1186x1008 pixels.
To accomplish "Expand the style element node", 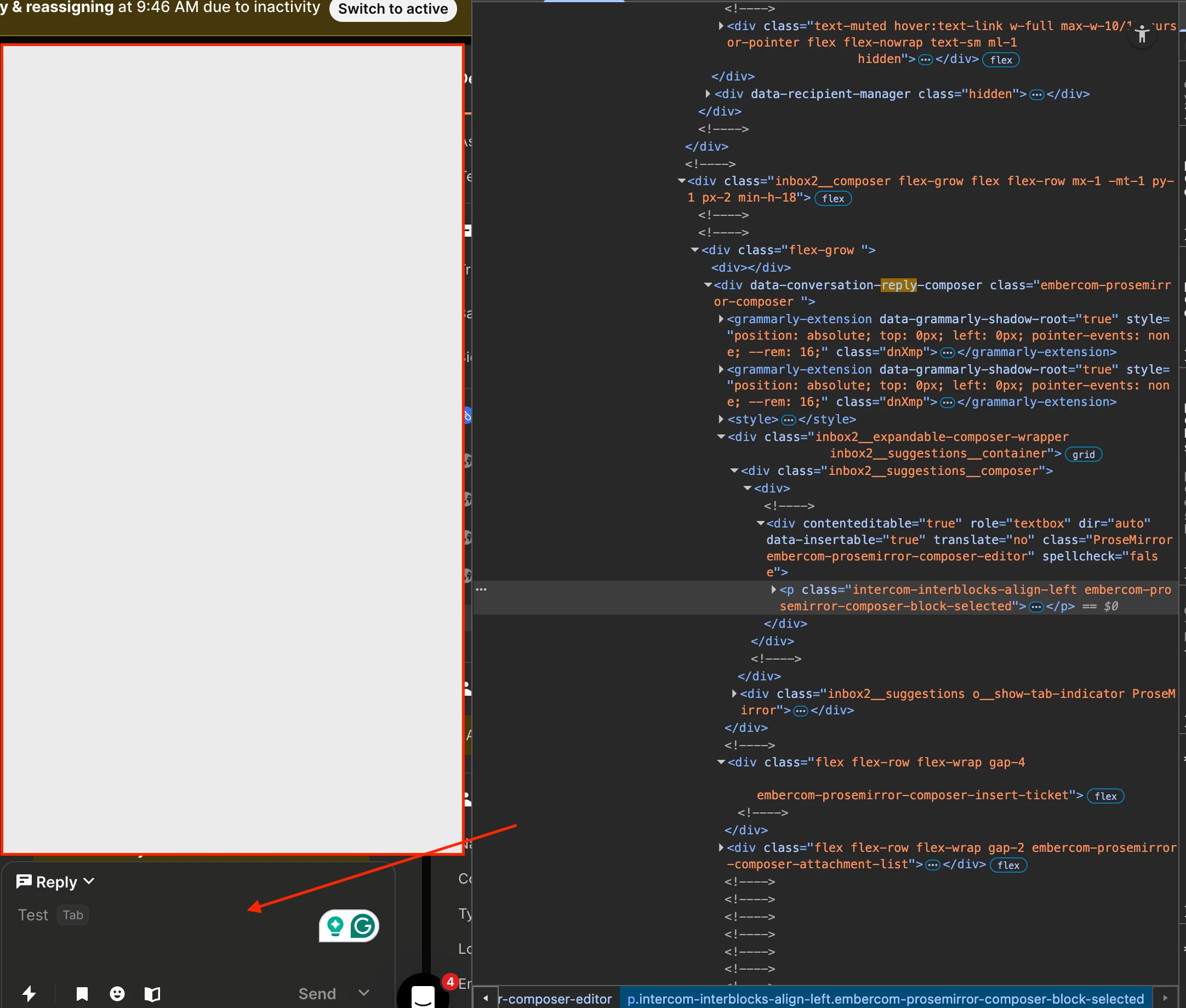I will pos(721,420).
